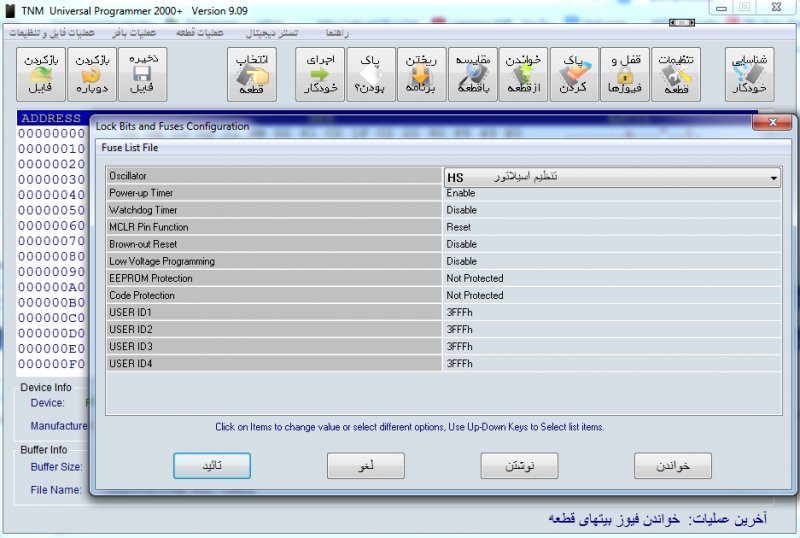Select the Power-up Timer row

[x=444, y=193]
